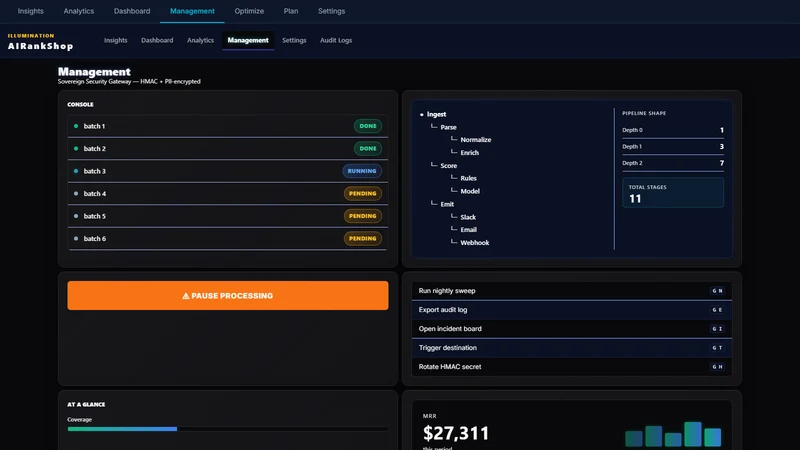Click the PENDING badge on batch 4
Image resolution: width=800 pixels, height=450 pixels.
pyautogui.click(x=363, y=193)
